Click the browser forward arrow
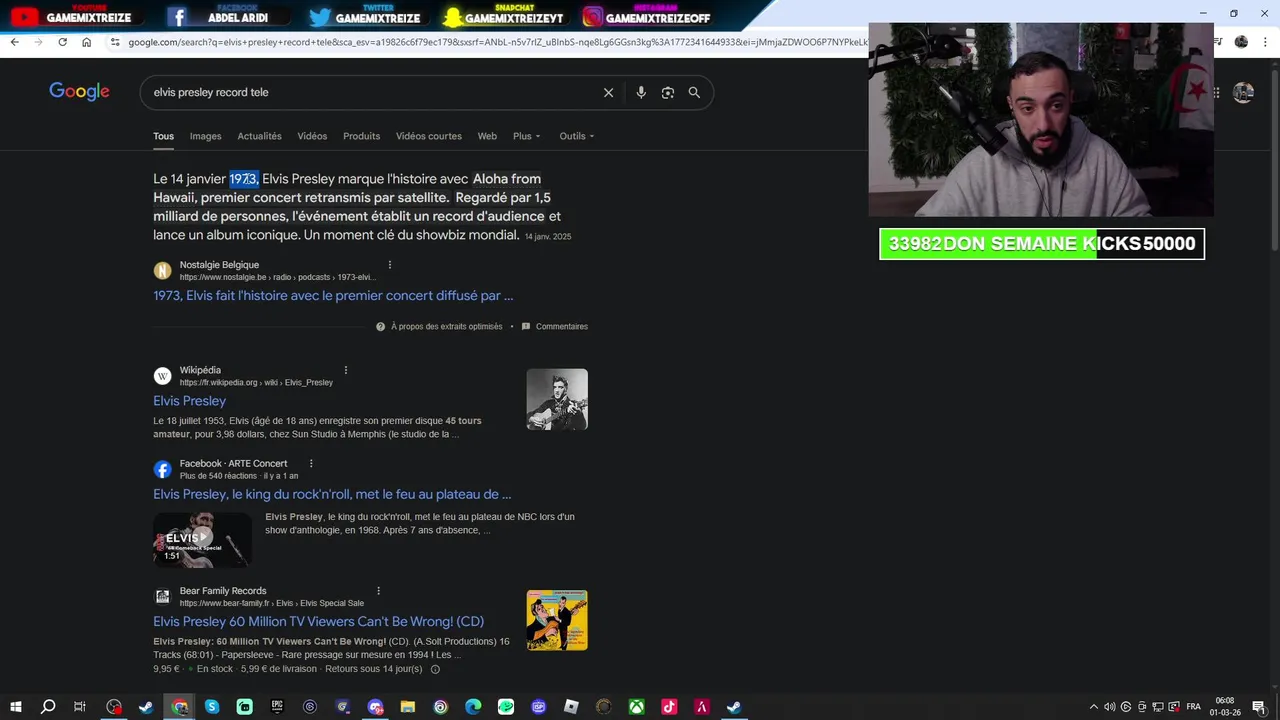The width and height of the screenshot is (1280, 720). tap(38, 42)
